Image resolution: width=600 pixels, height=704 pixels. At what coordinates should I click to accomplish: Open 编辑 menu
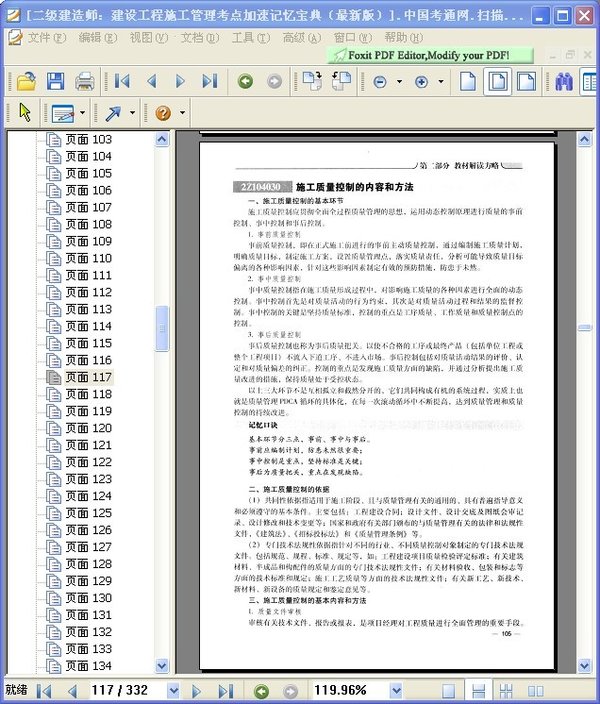(98, 38)
